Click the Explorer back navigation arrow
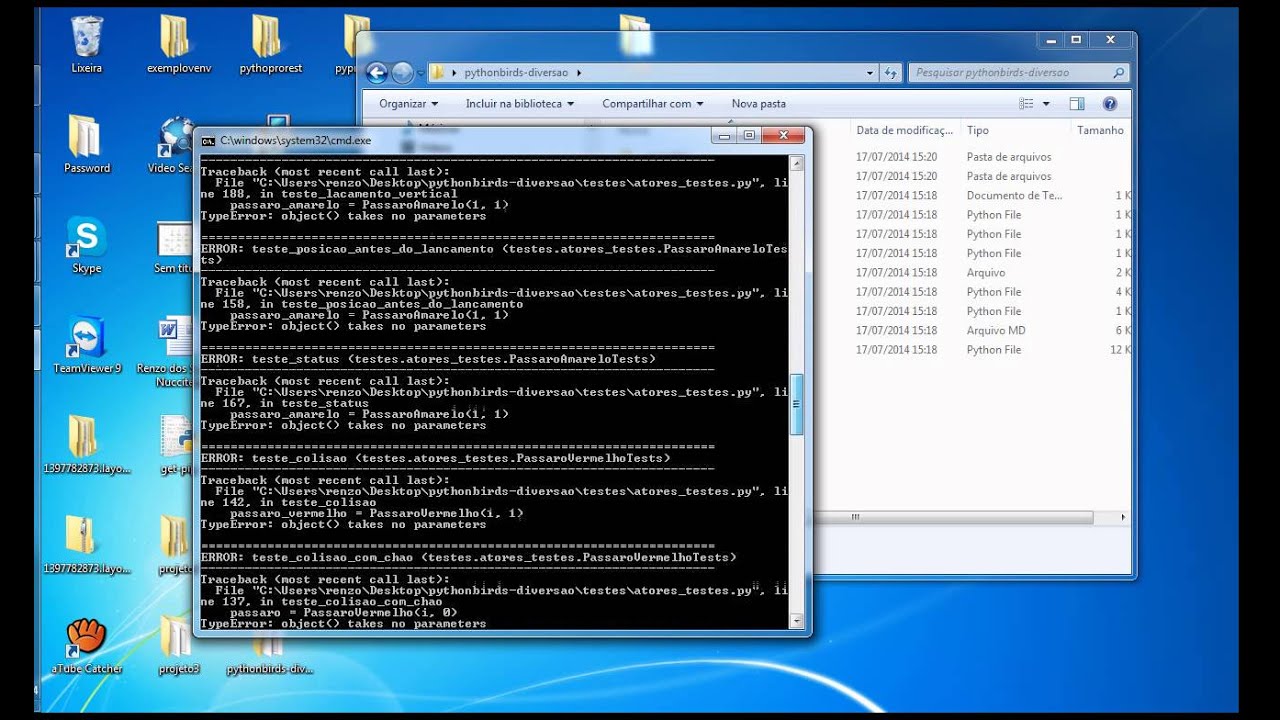 tap(376, 72)
